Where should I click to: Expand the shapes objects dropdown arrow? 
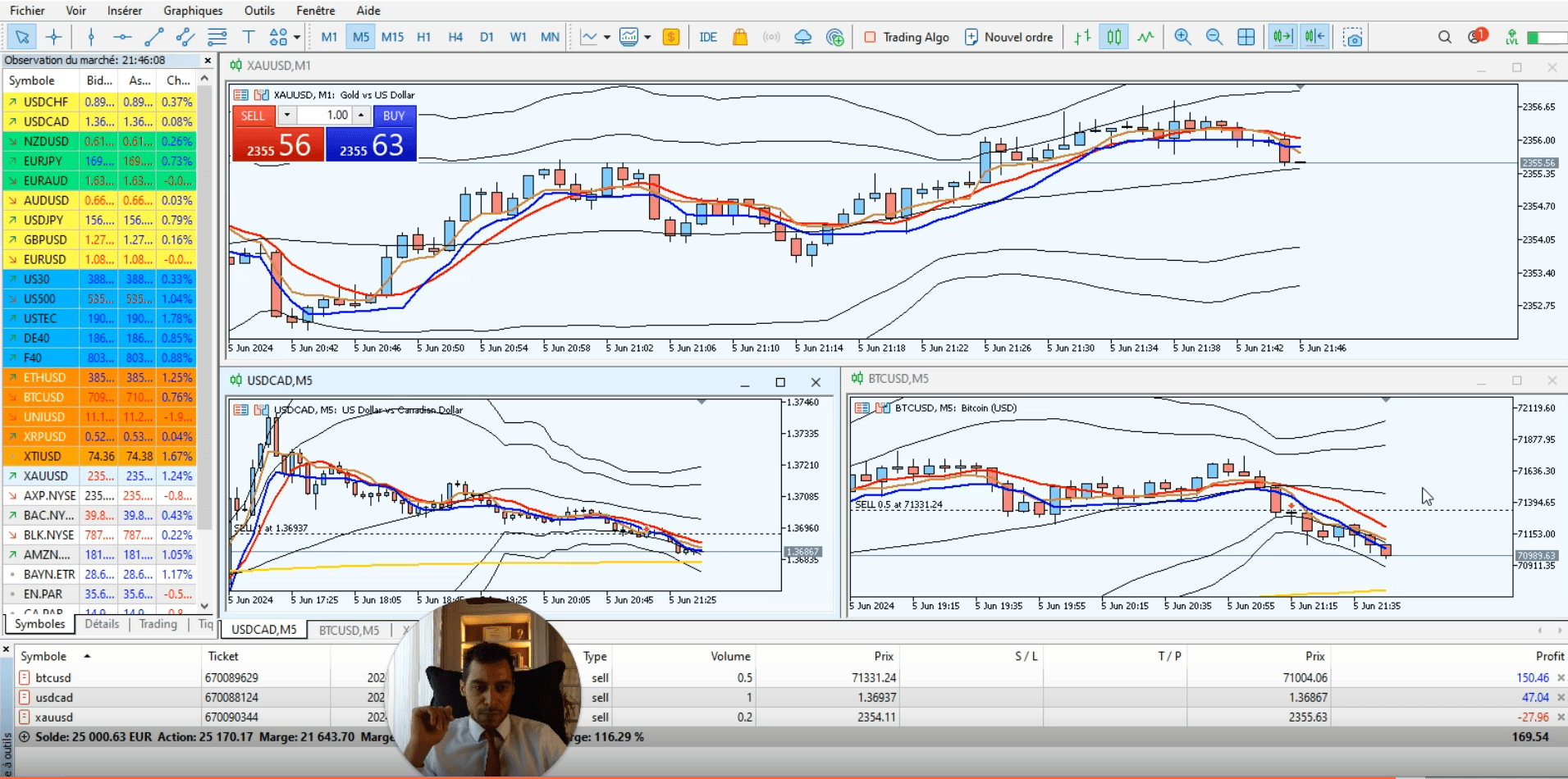pyautogui.click(x=297, y=37)
